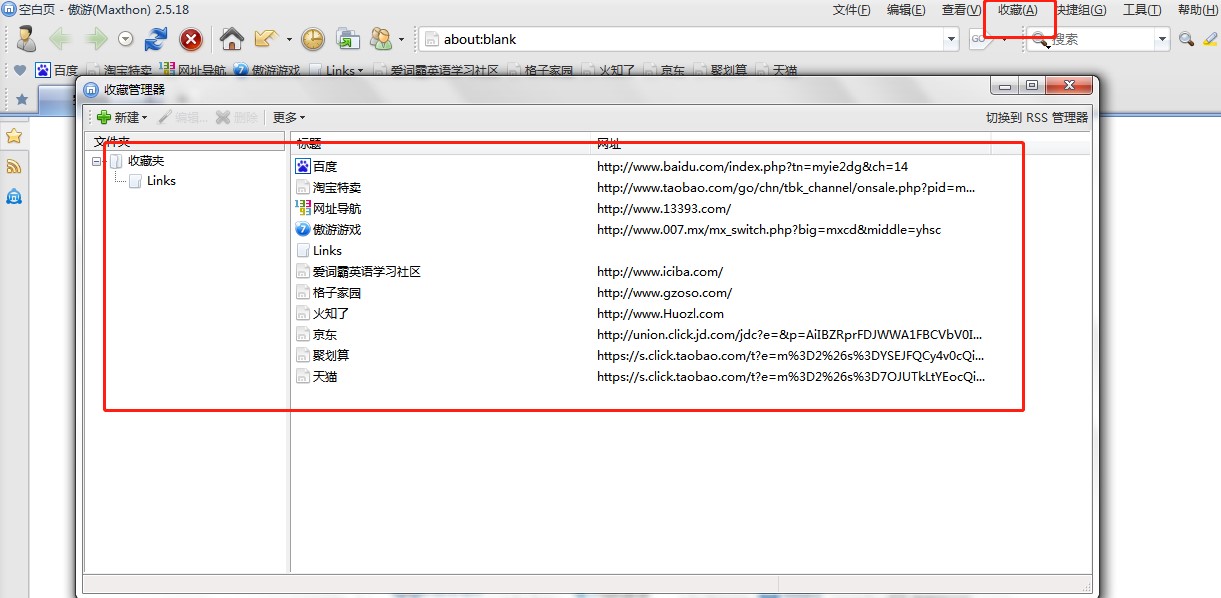Select the Links folder row in the list

pyautogui.click(x=690, y=250)
